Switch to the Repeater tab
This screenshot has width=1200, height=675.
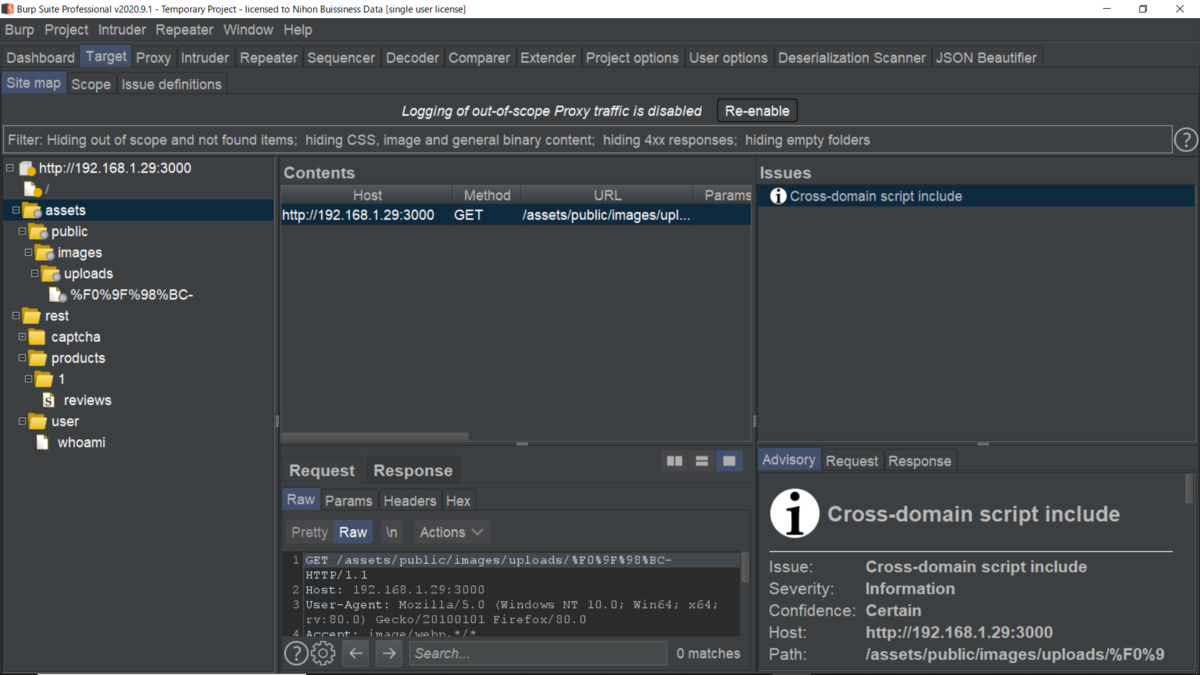click(268, 57)
